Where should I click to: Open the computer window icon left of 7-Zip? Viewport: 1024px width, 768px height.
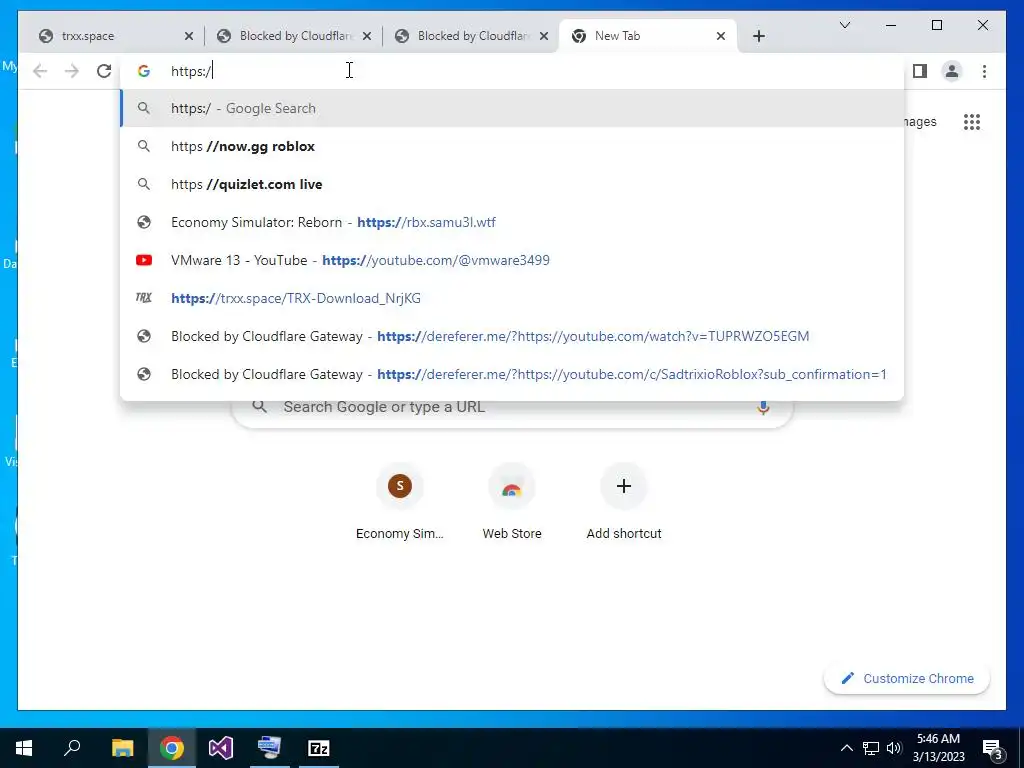coord(270,748)
